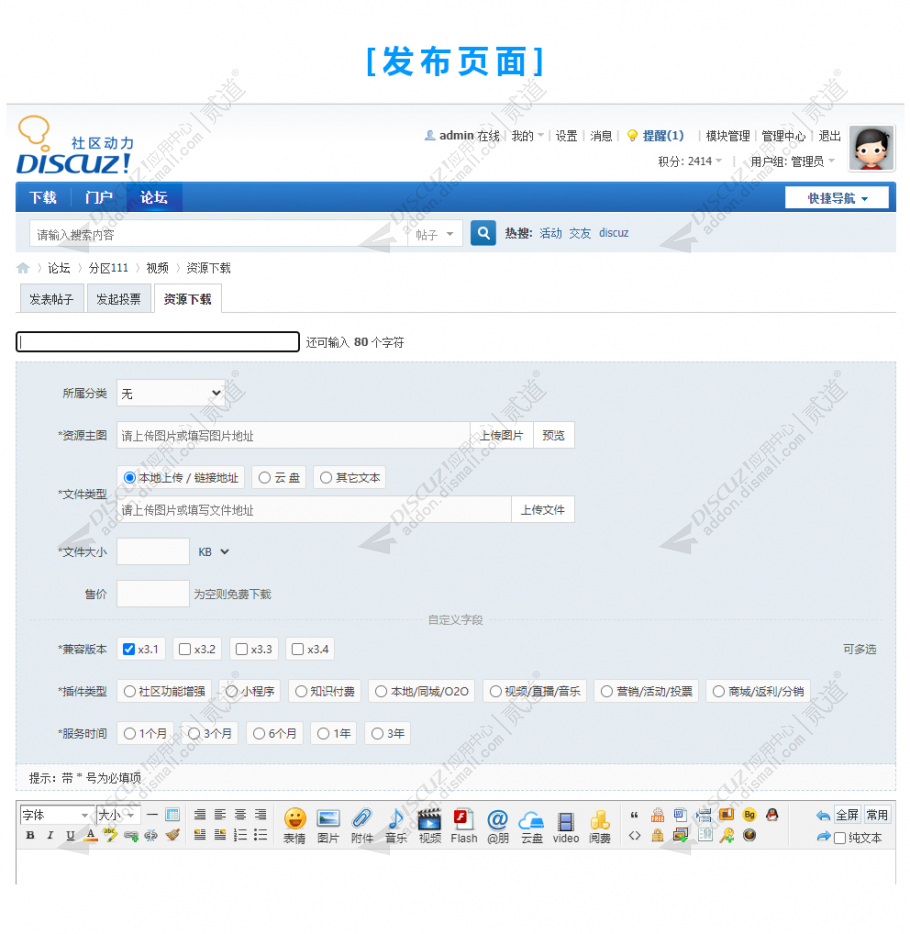Redo with the blue right arrow
The image size is (910, 934).
pos(824,836)
